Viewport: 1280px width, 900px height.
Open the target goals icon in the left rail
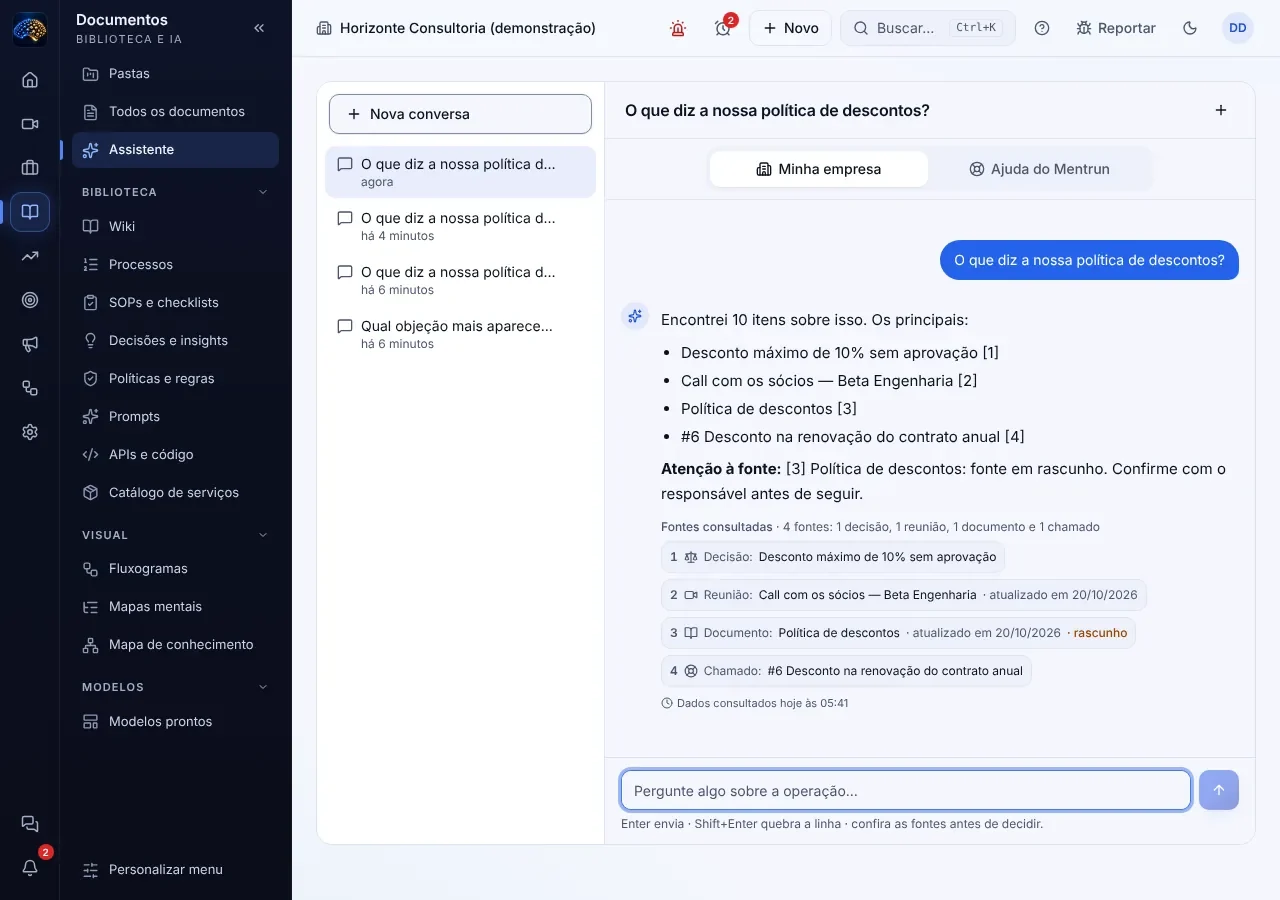(30, 300)
